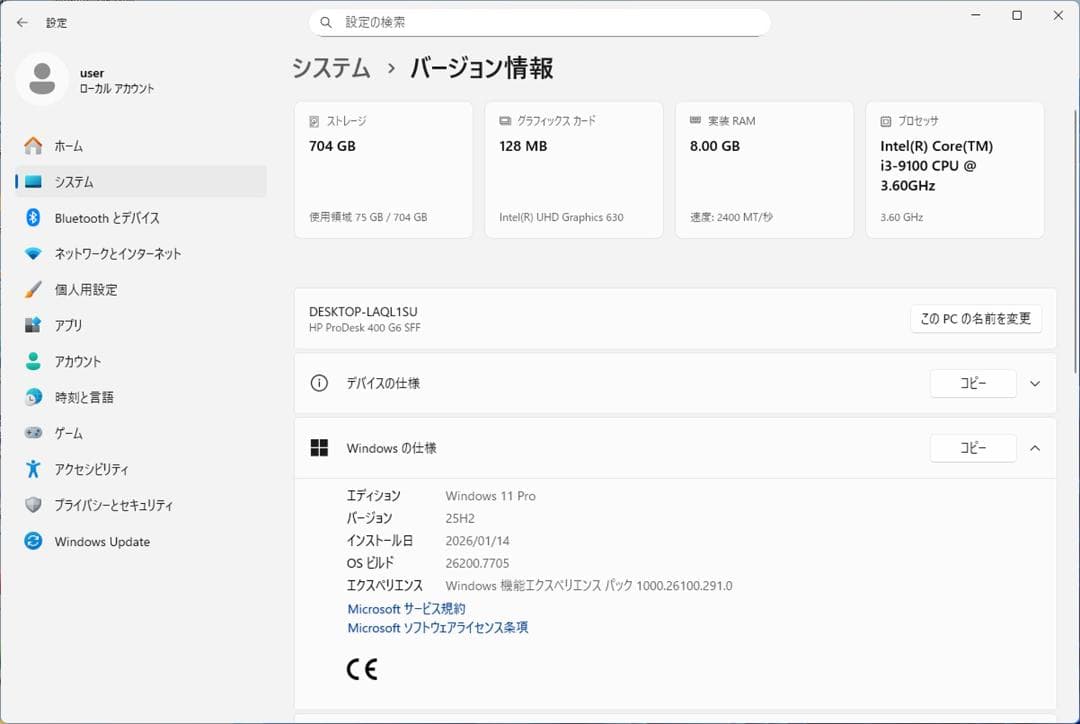Select システム in the sidebar

[x=95, y=182]
